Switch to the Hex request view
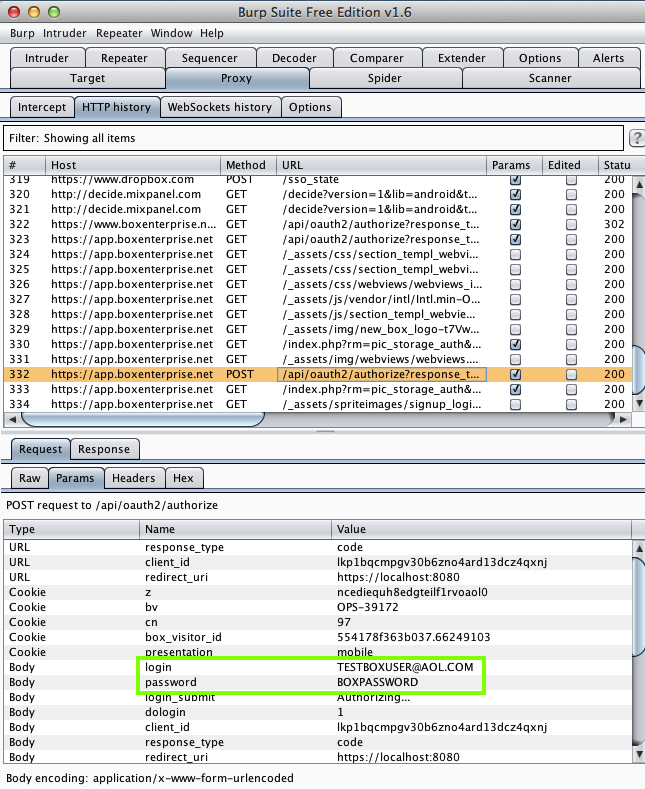This screenshot has height=789, width=645. point(183,478)
